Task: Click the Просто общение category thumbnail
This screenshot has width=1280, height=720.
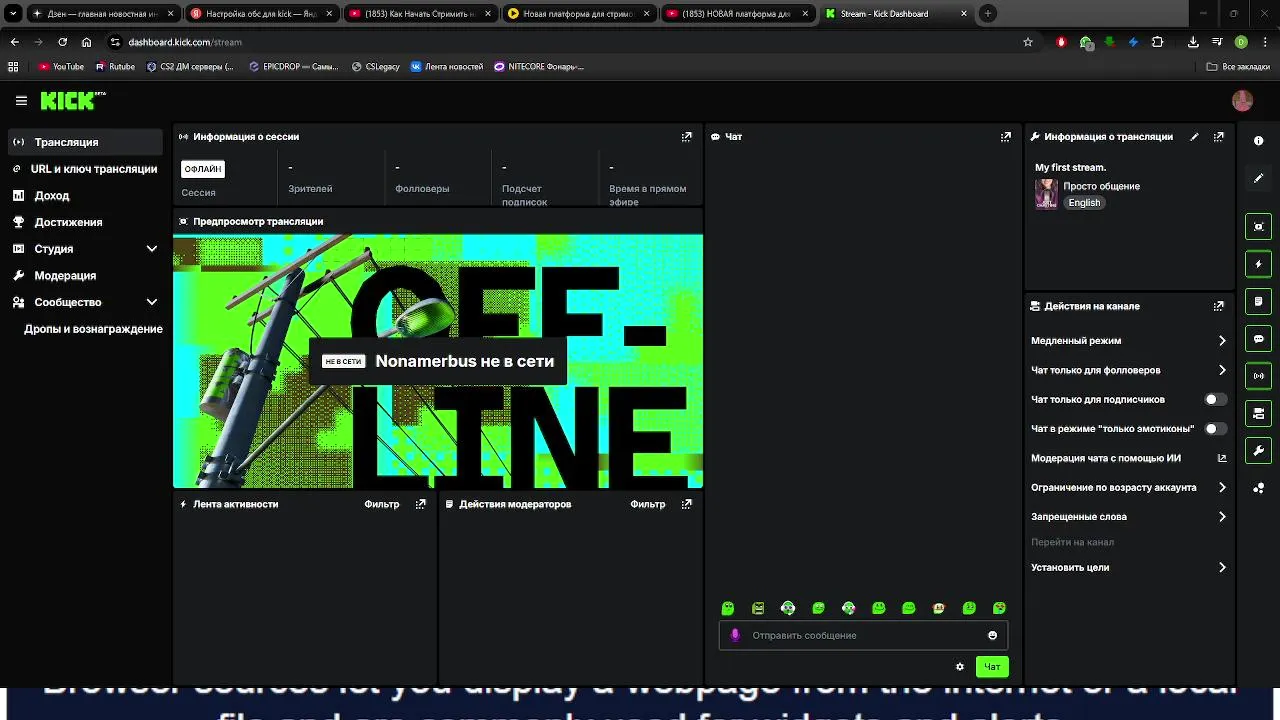Action: pyautogui.click(x=1046, y=194)
